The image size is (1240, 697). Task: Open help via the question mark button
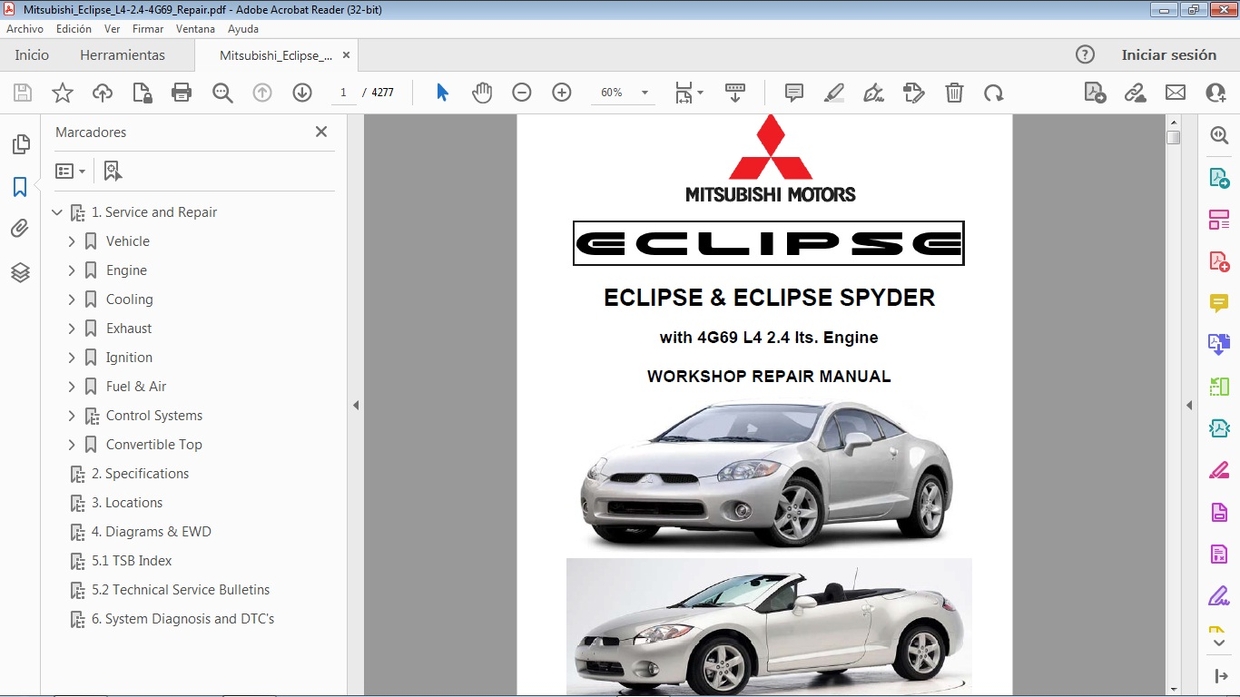coord(1085,55)
